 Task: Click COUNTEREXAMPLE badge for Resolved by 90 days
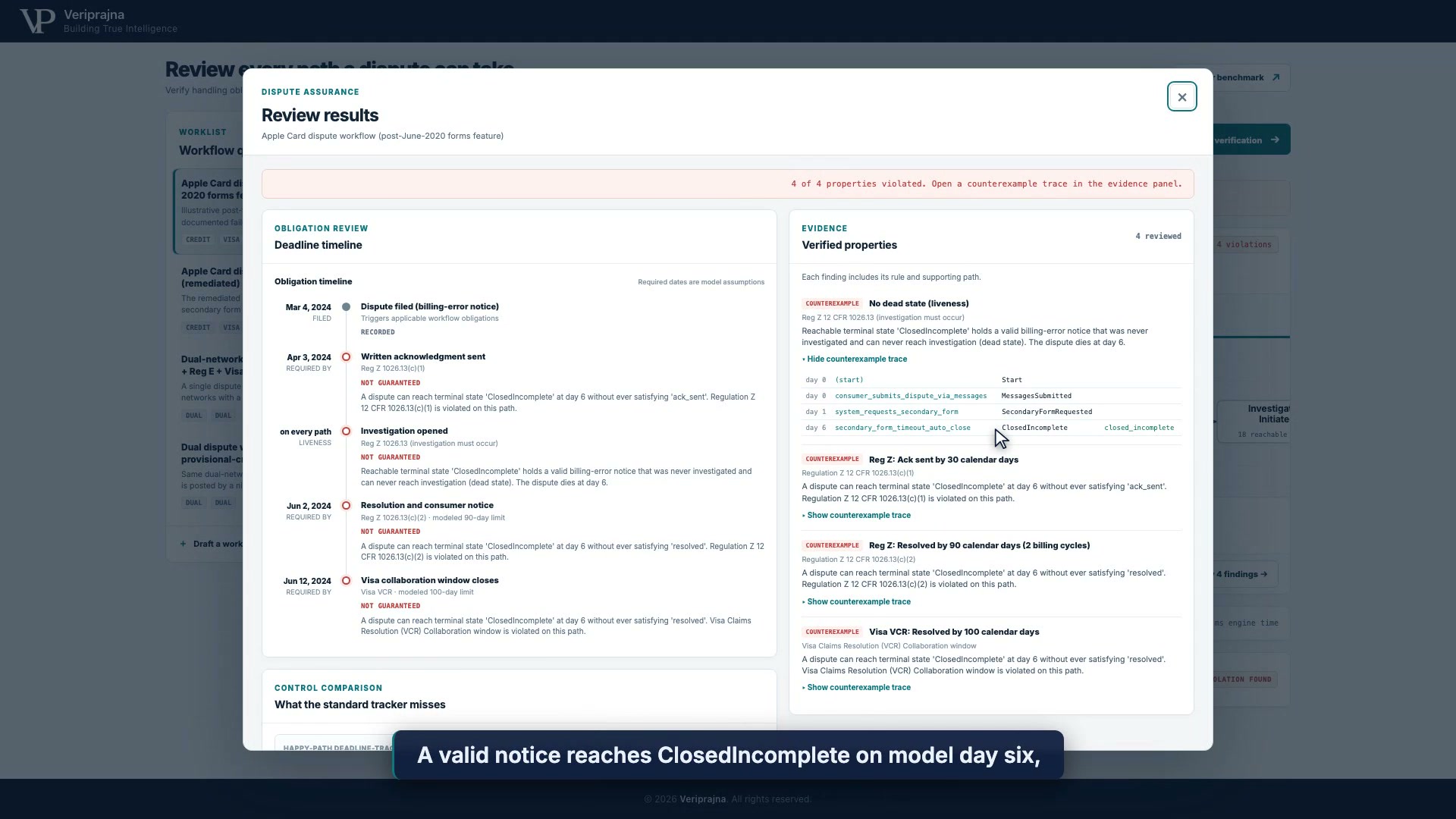(x=832, y=546)
